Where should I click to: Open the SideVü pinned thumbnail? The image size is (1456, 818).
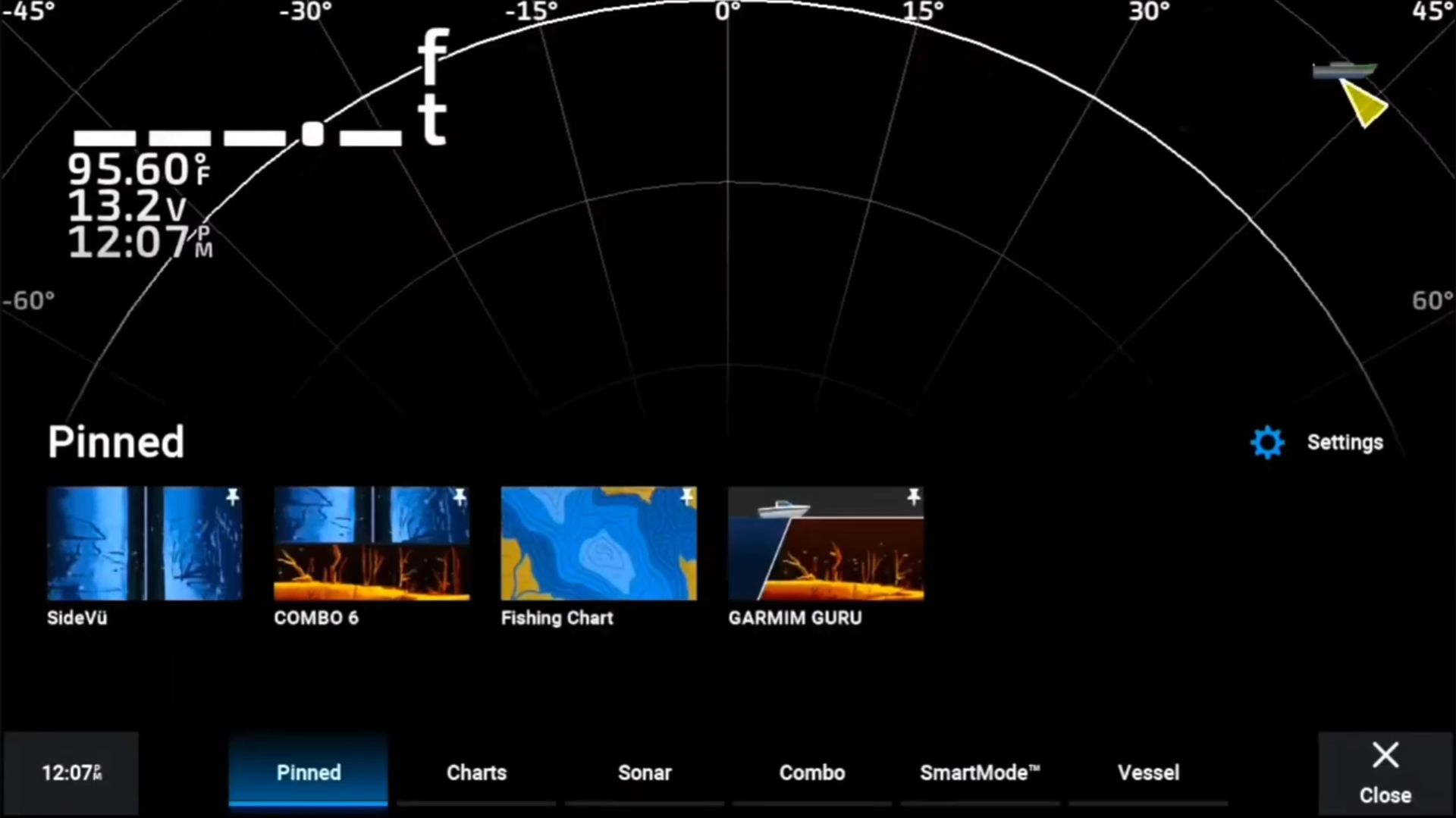[145, 544]
